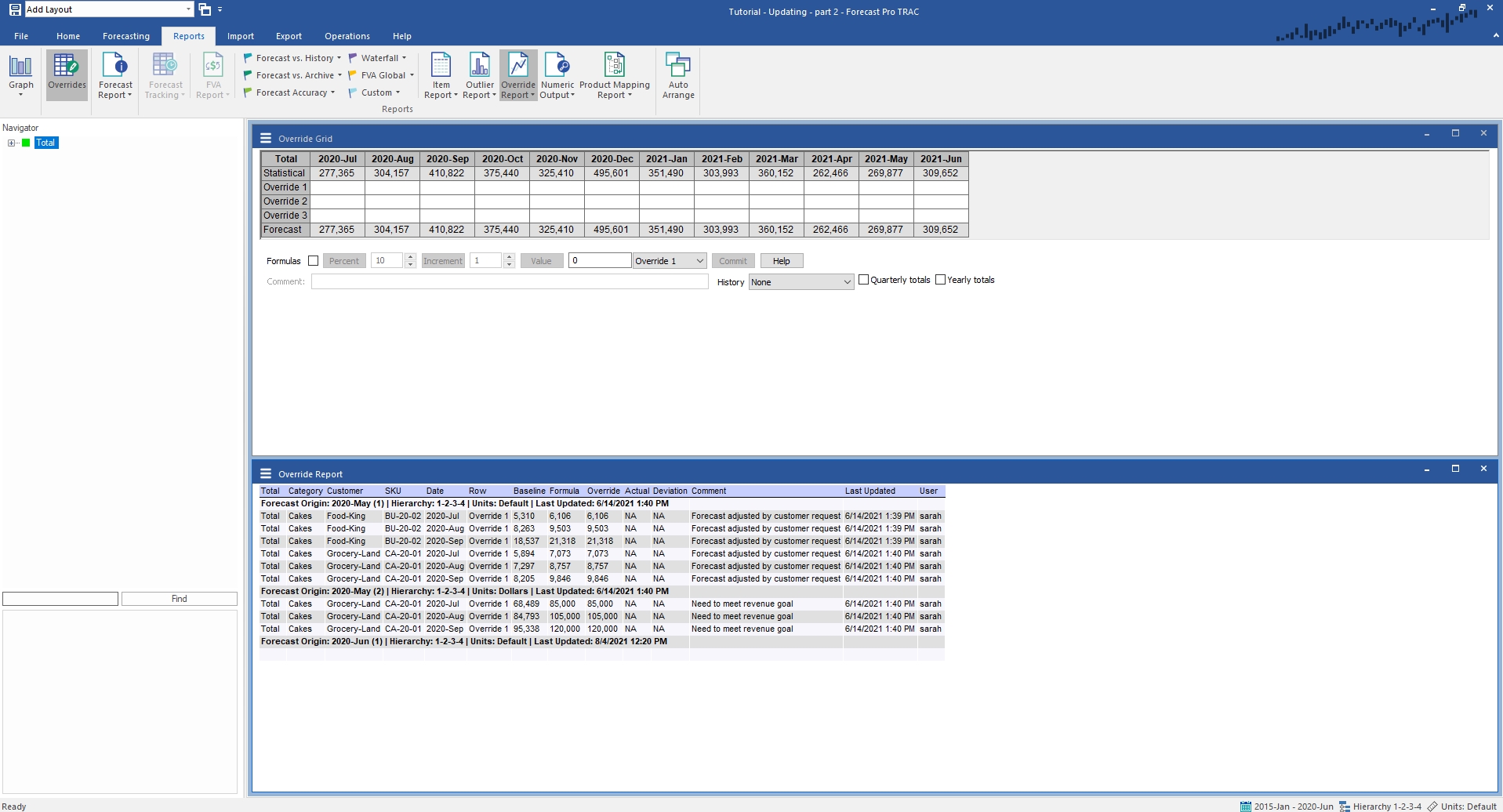The image size is (1503, 812).
Task: Switch to the Operations tab
Action: coord(347,36)
